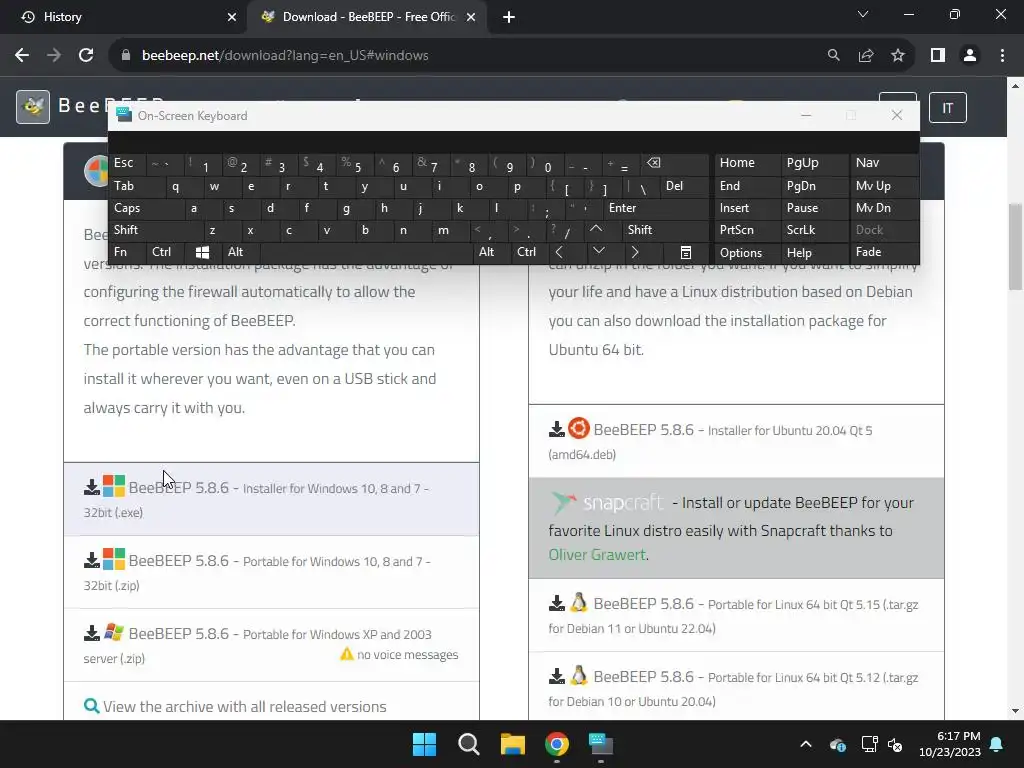The width and height of the screenshot is (1024, 768).
Task: Open taskbar Search
Action: point(468,744)
